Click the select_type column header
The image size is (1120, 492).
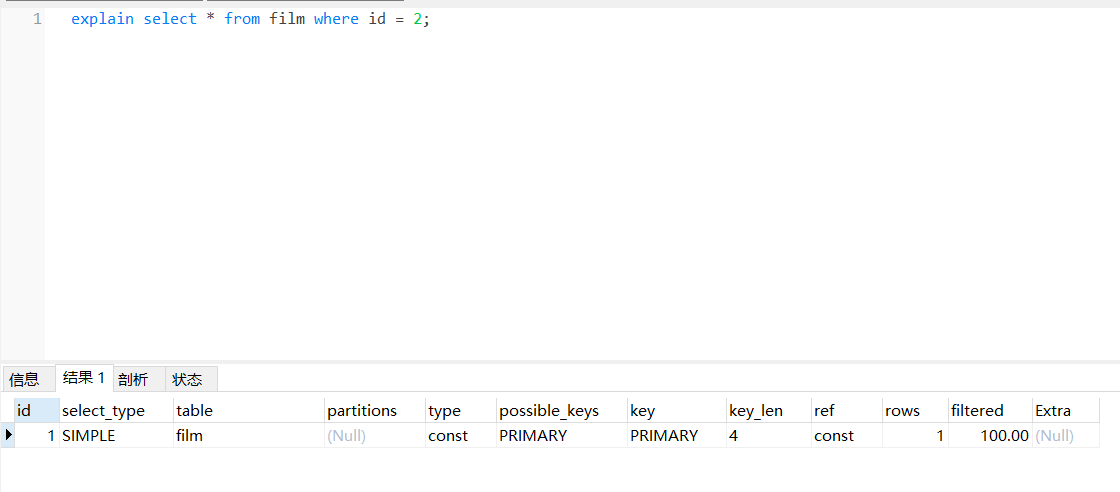pyautogui.click(x=116, y=411)
